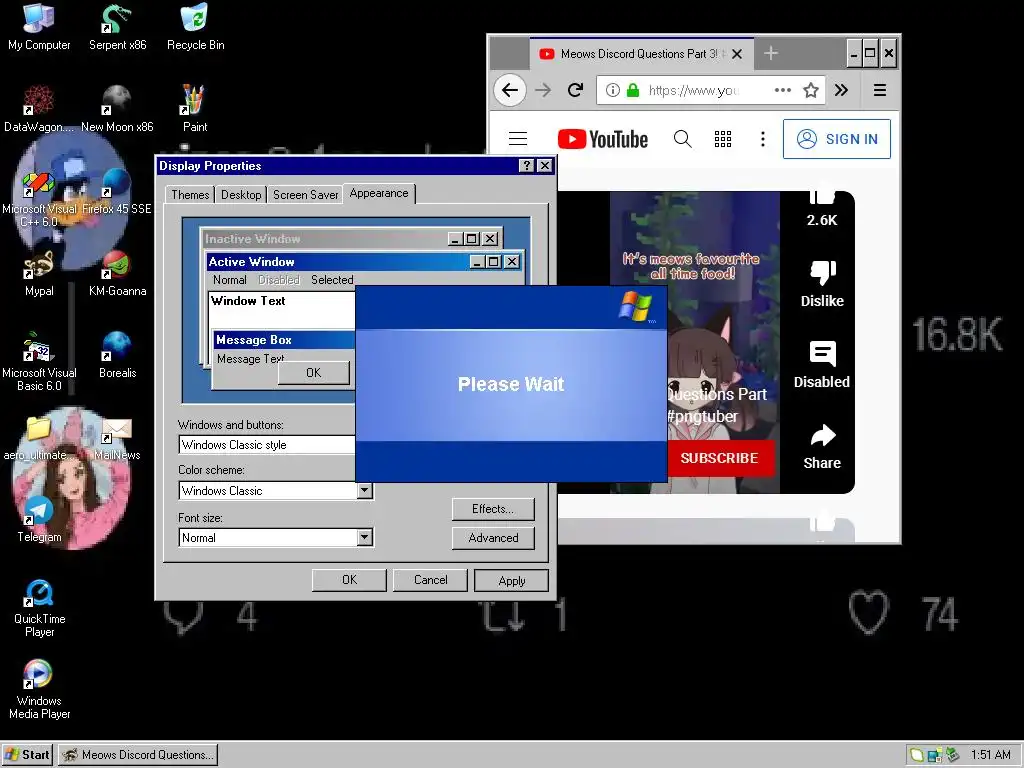Open the Recycle Bin icon
This screenshot has width=1024, height=768.
(195, 27)
